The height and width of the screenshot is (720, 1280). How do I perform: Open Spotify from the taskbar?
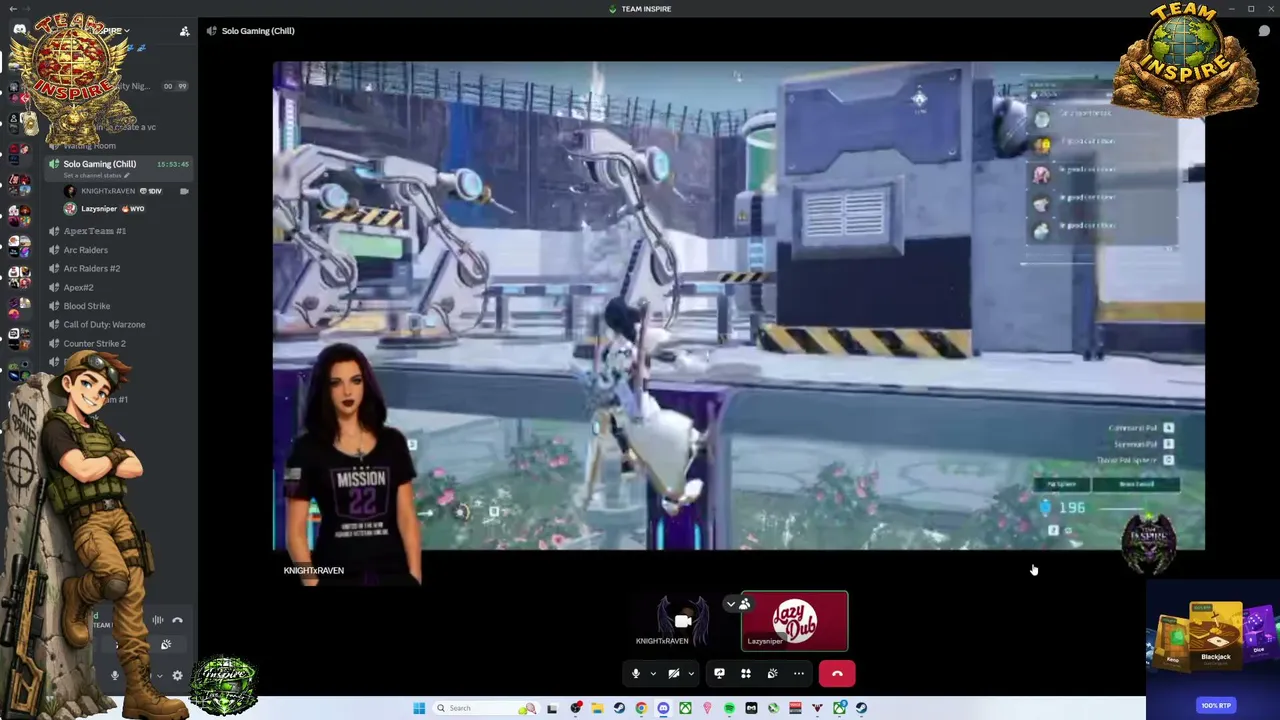coord(729,708)
